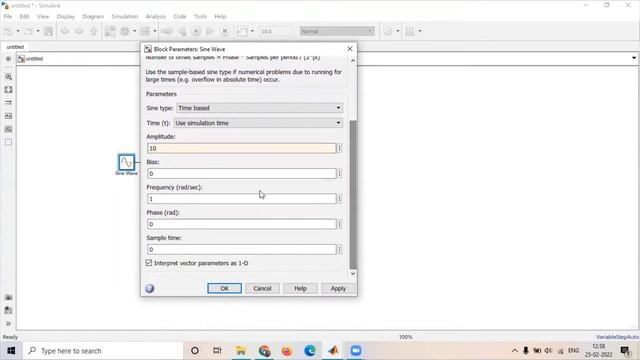Click the Build Model toolbar icon
640x360 pixels.
tap(410, 31)
